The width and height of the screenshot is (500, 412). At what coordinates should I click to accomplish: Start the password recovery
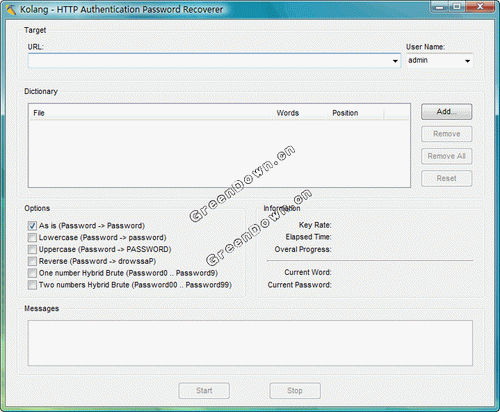click(x=204, y=391)
